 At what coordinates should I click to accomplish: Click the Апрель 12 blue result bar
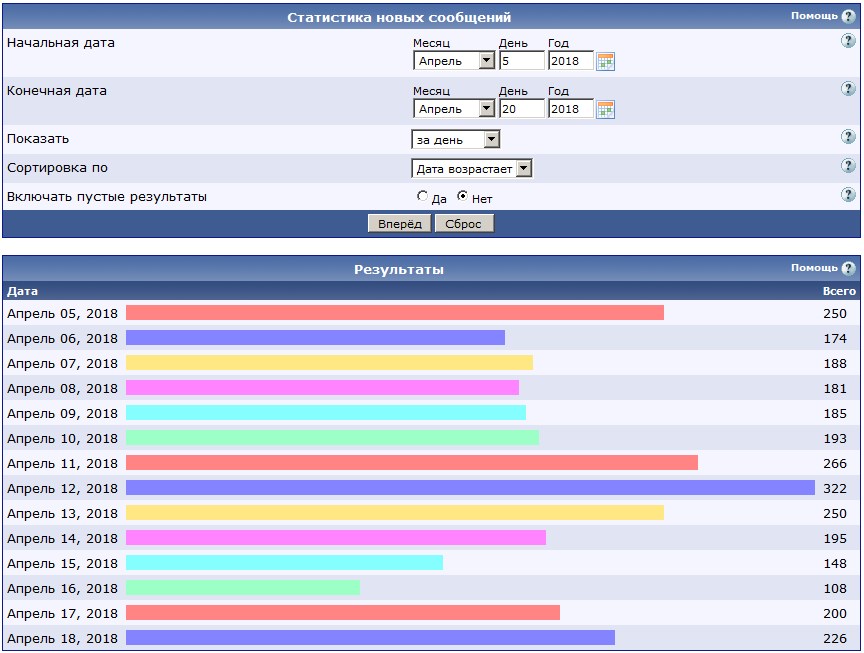(470, 488)
